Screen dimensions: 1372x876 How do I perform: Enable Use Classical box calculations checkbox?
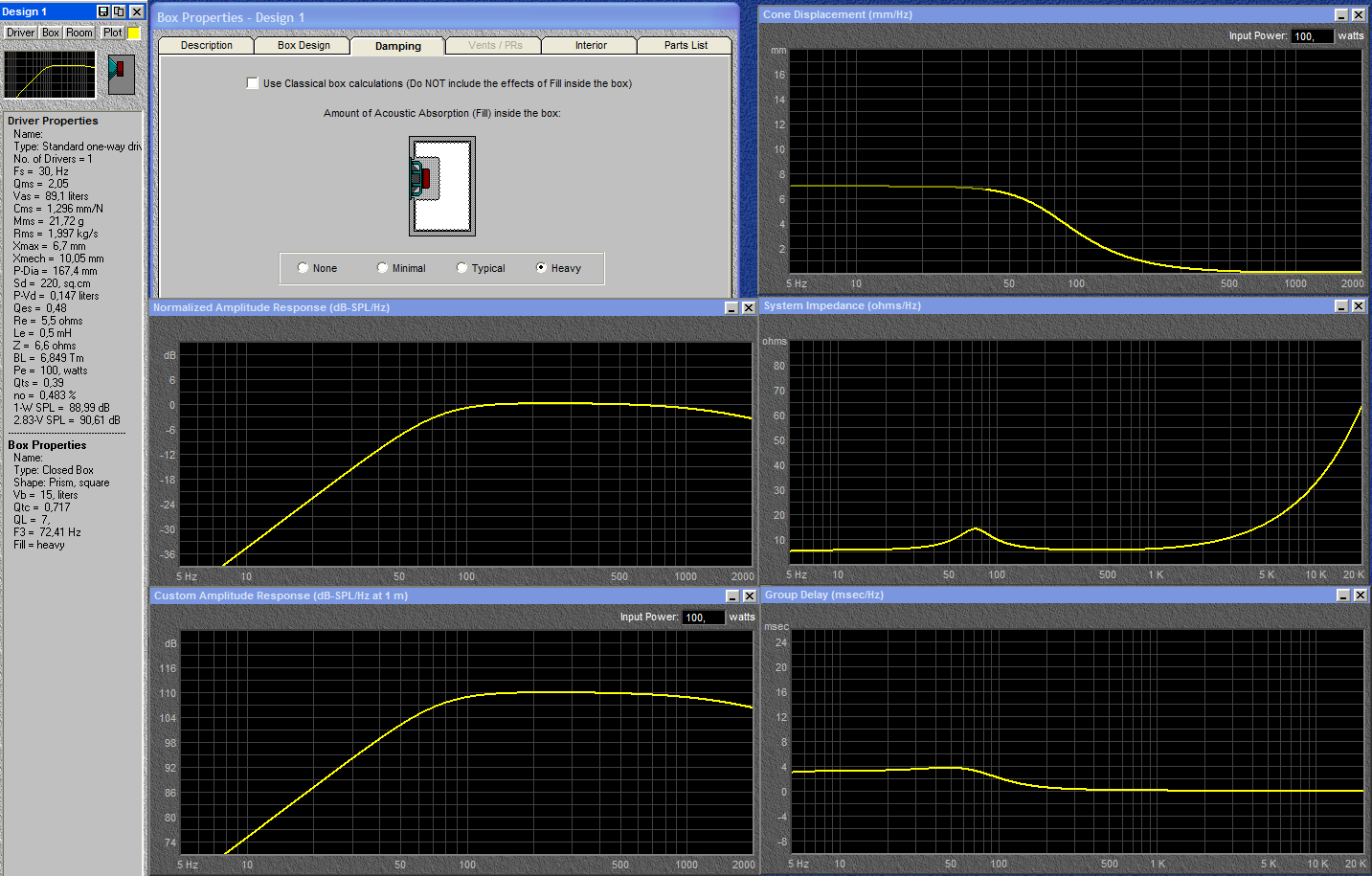tap(253, 83)
